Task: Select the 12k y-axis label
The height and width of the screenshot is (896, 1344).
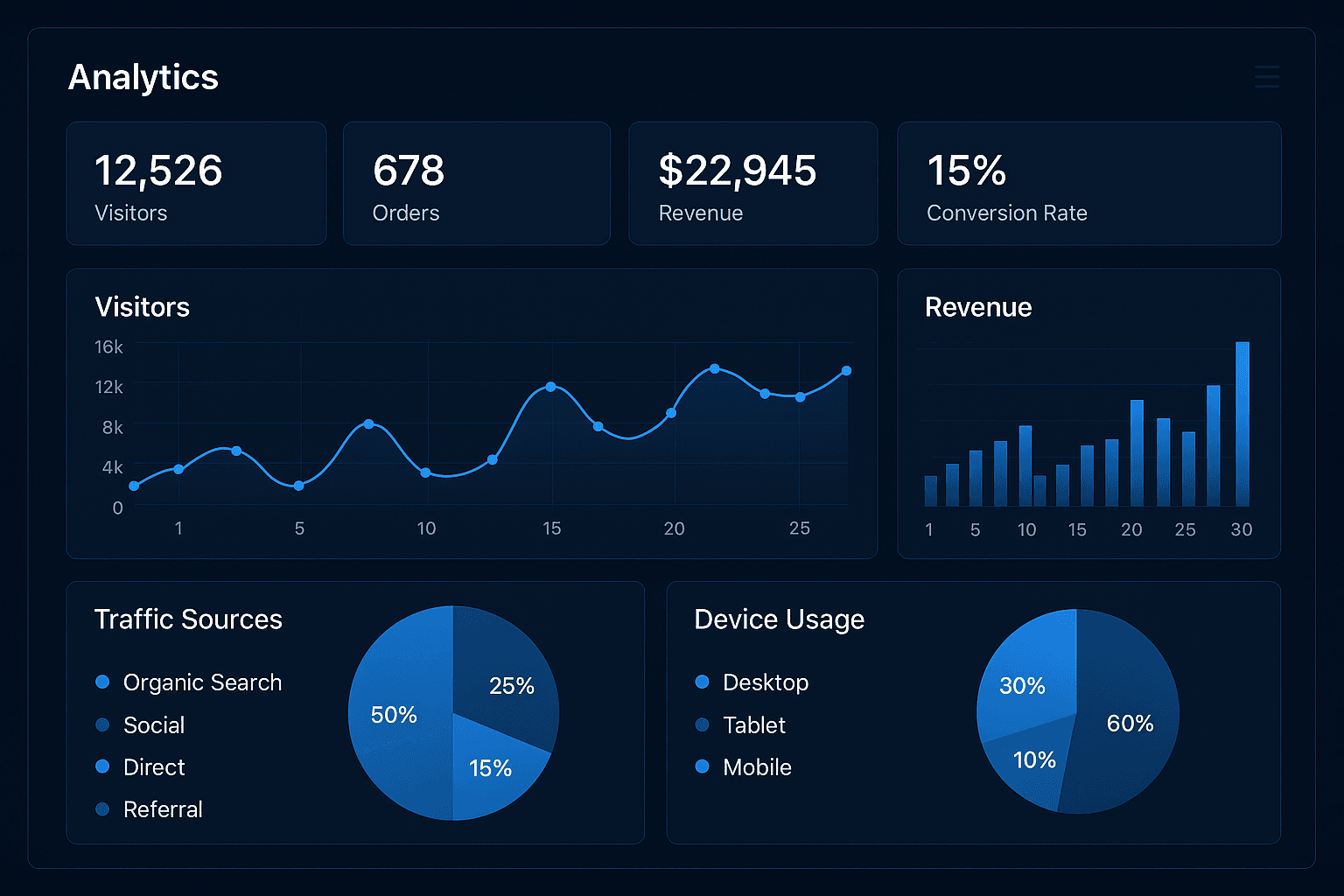Action: [x=108, y=387]
